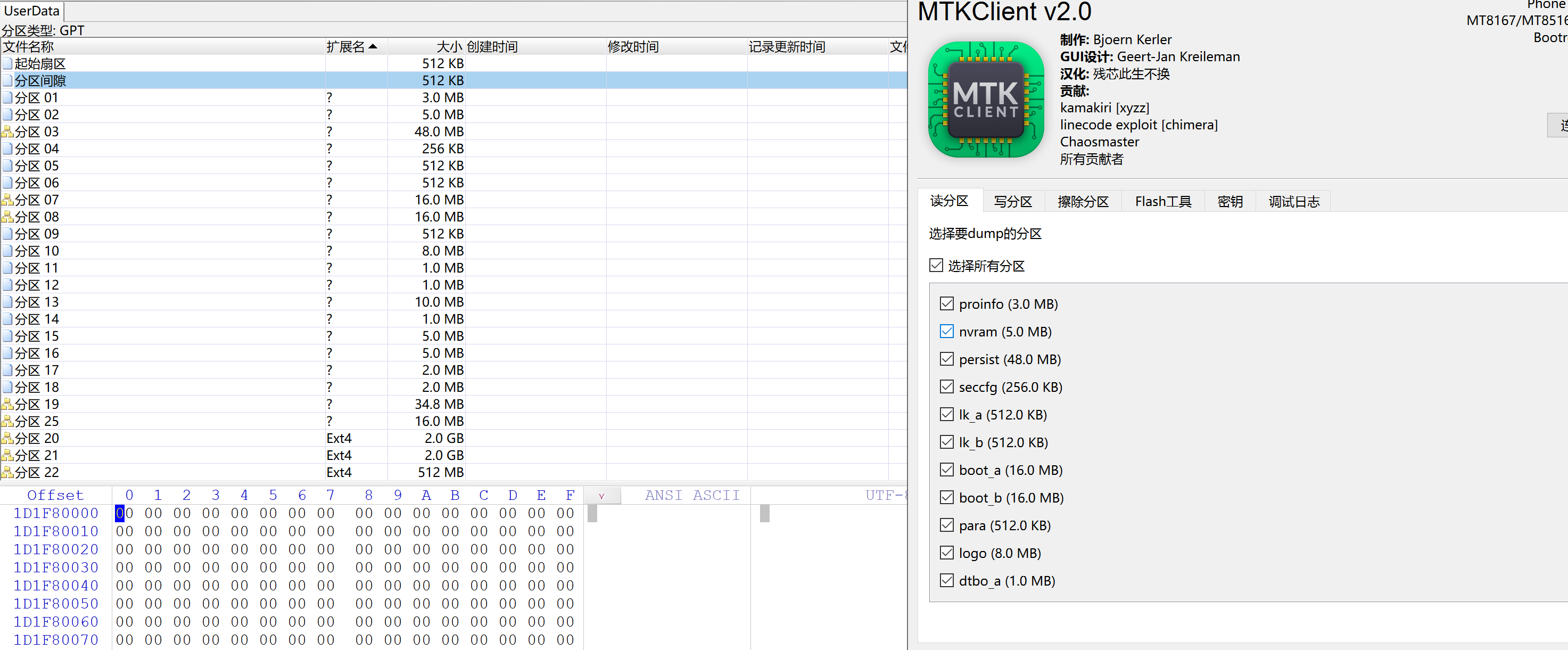Click the folder icon next to 分区 25
The width and height of the screenshot is (1568, 650).
pos(7,421)
